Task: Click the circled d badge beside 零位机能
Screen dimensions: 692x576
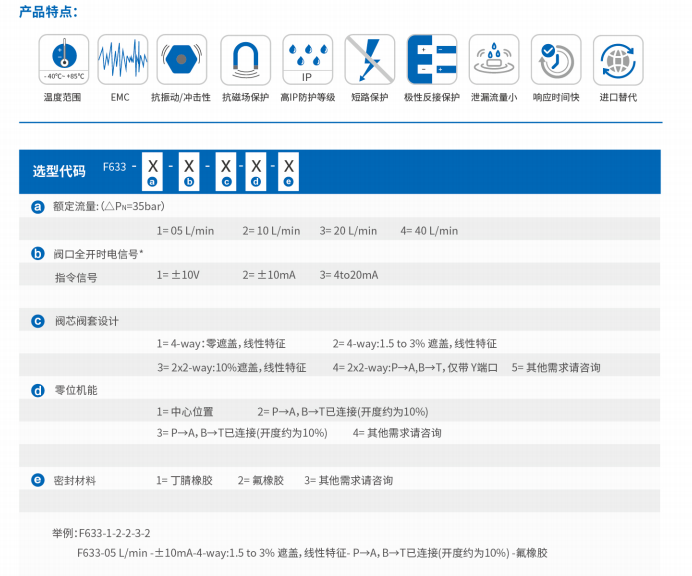Action: click(x=38, y=390)
